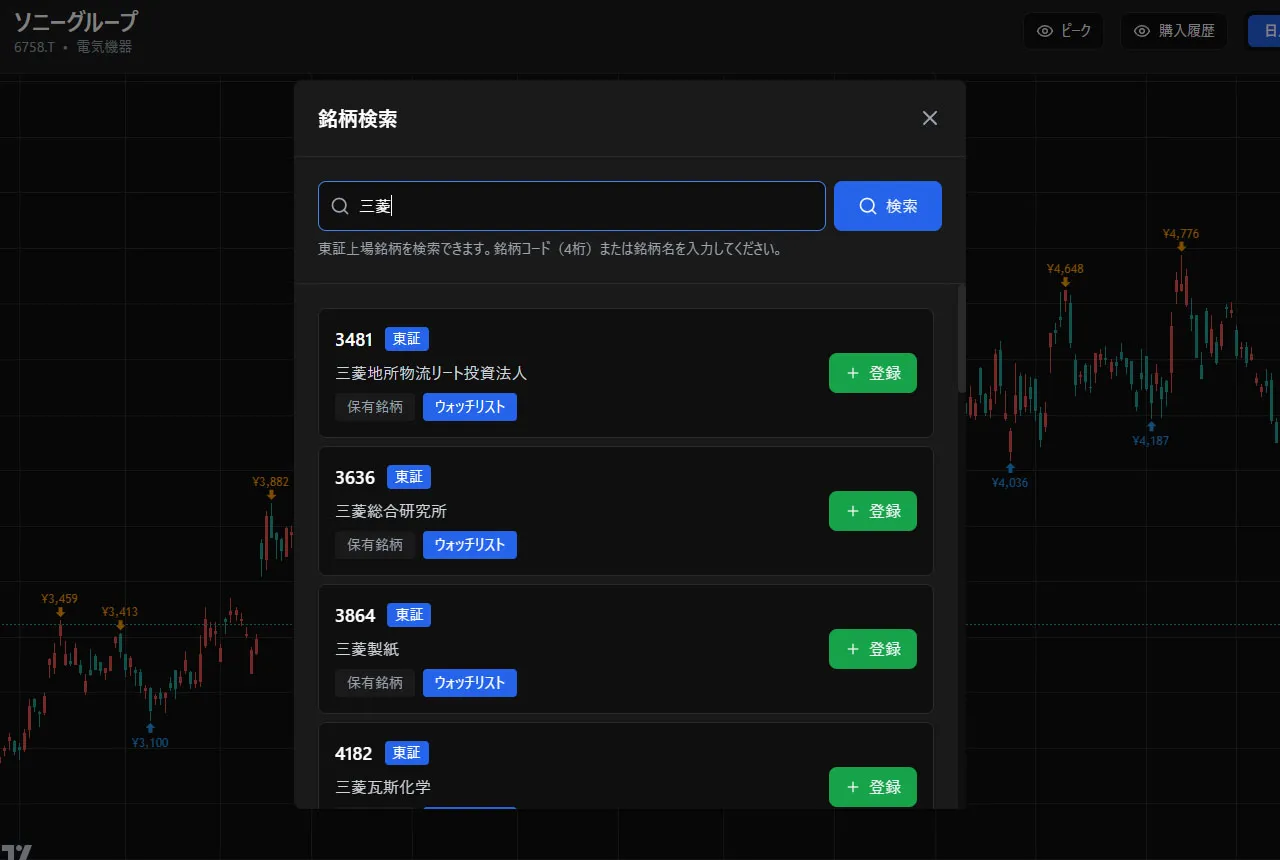Screen dimensions: 1280x860
Task: Toggle 保有銘柄 on the 3481 card
Action: pyautogui.click(x=375, y=407)
